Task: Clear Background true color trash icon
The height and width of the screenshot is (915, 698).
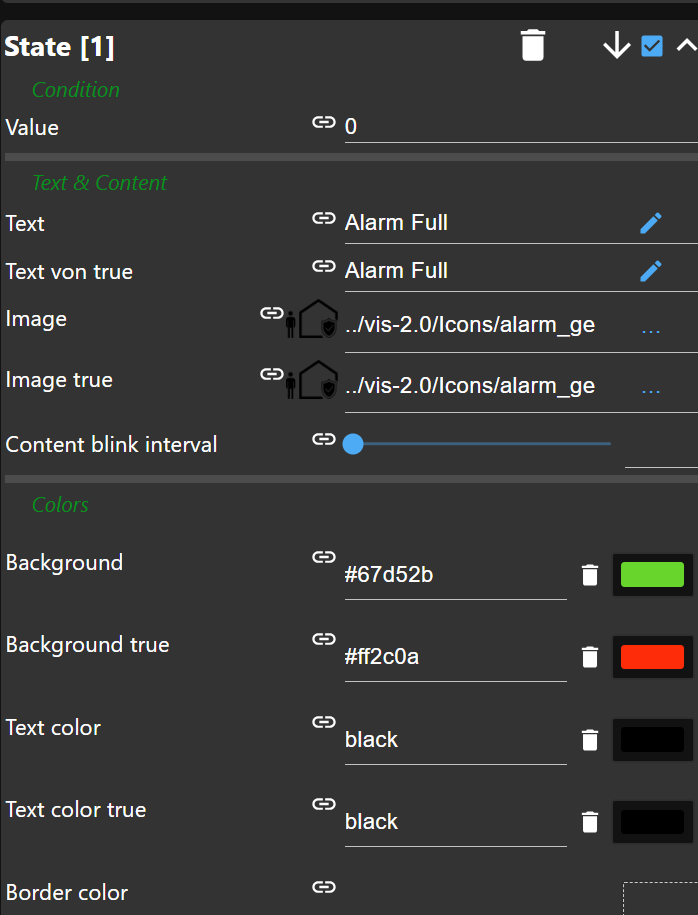Action: click(590, 657)
